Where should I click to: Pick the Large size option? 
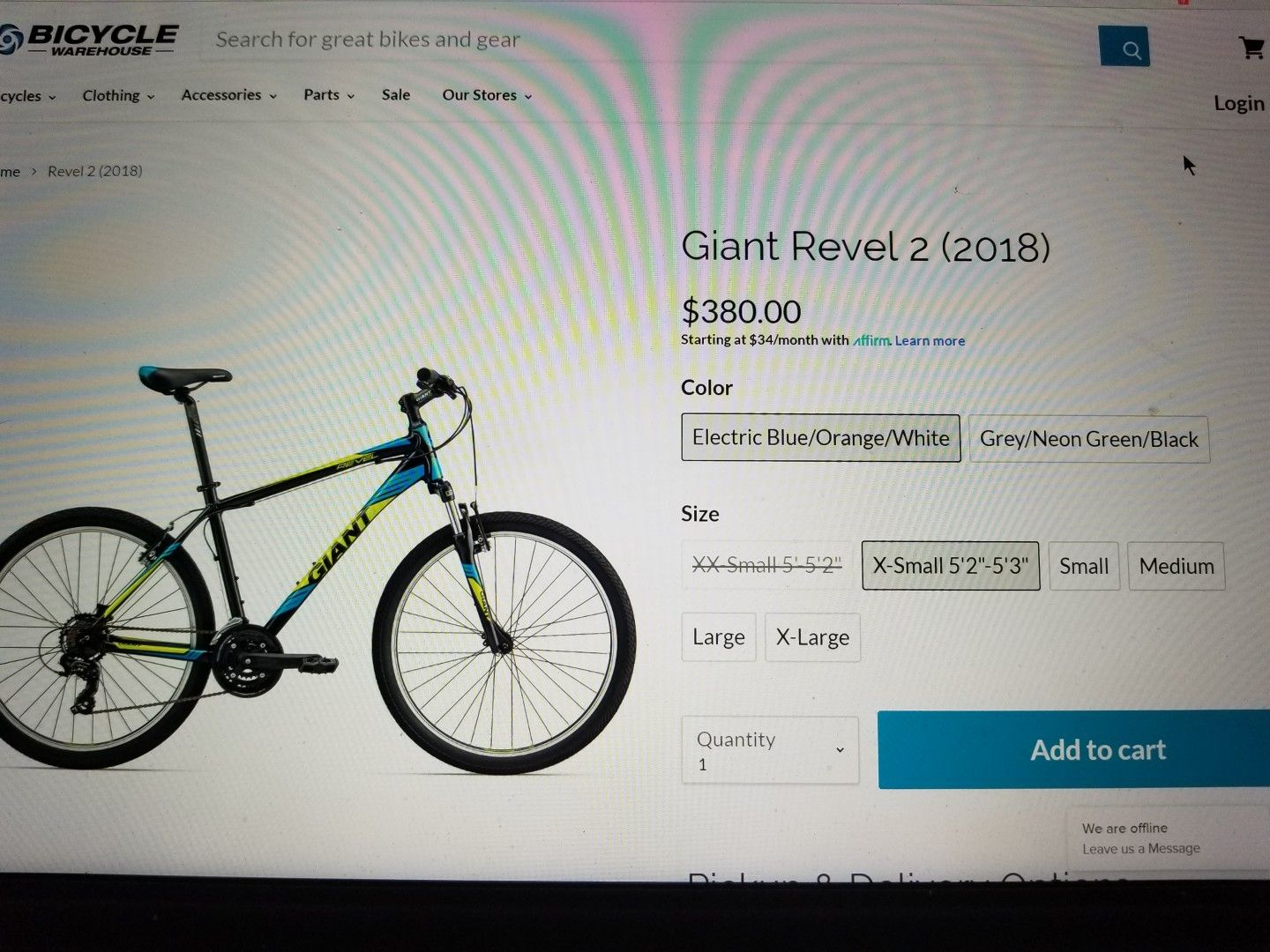click(x=719, y=637)
